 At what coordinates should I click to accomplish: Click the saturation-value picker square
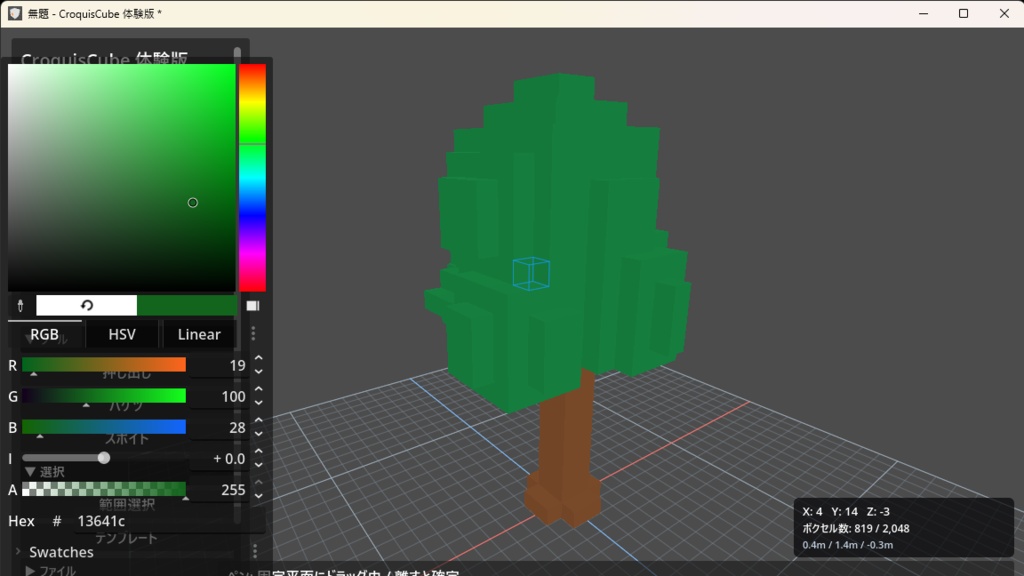(121, 178)
